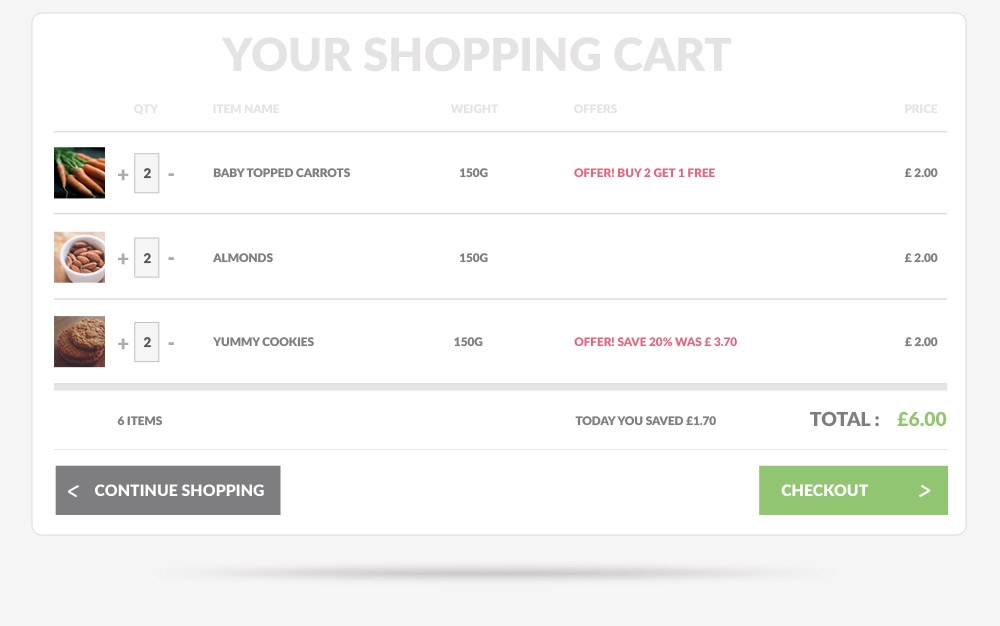This screenshot has height=626, width=1000.
Task: Click the Save 20% cookies offer
Action: click(x=656, y=342)
